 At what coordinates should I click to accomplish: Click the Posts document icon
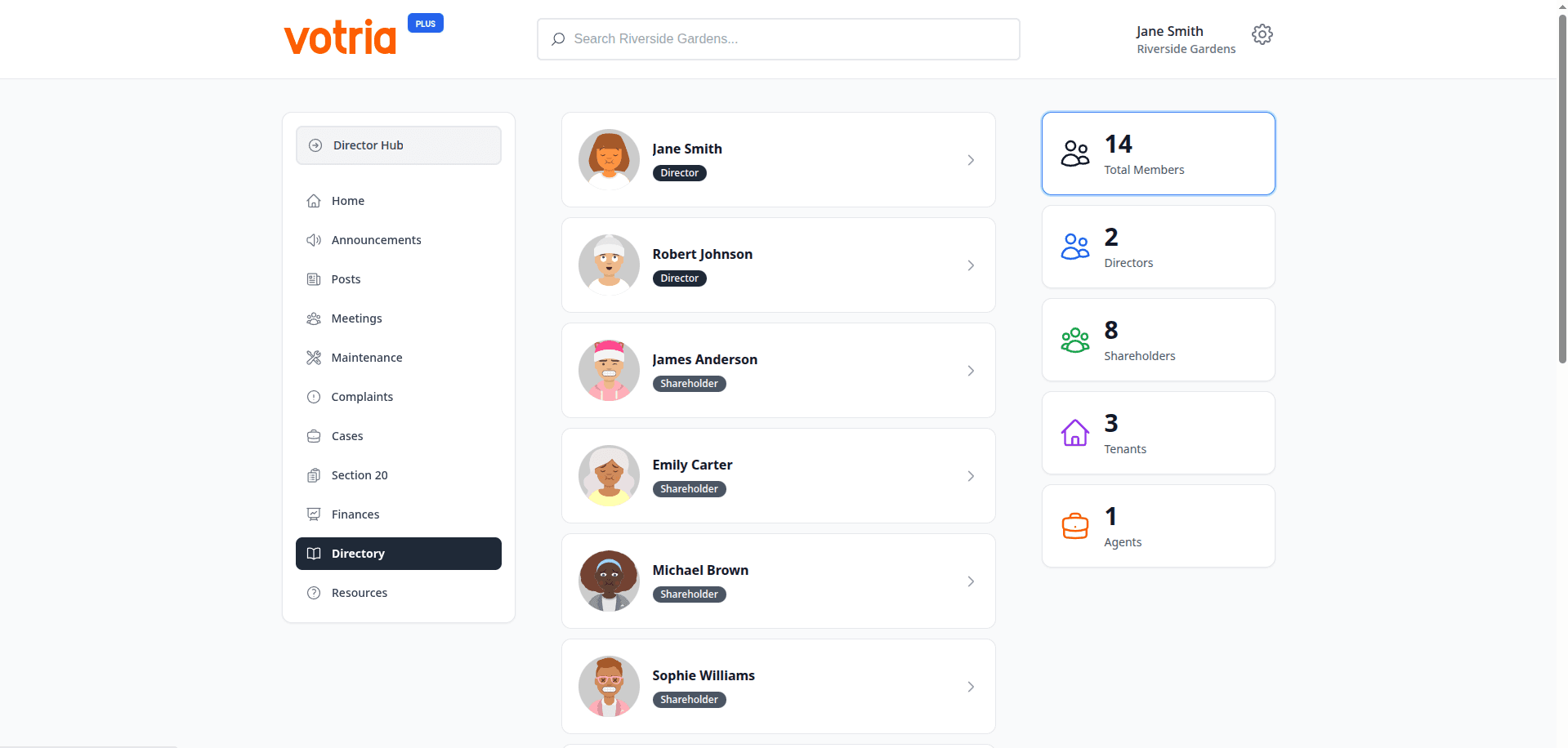pyautogui.click(x=314, y=278)
